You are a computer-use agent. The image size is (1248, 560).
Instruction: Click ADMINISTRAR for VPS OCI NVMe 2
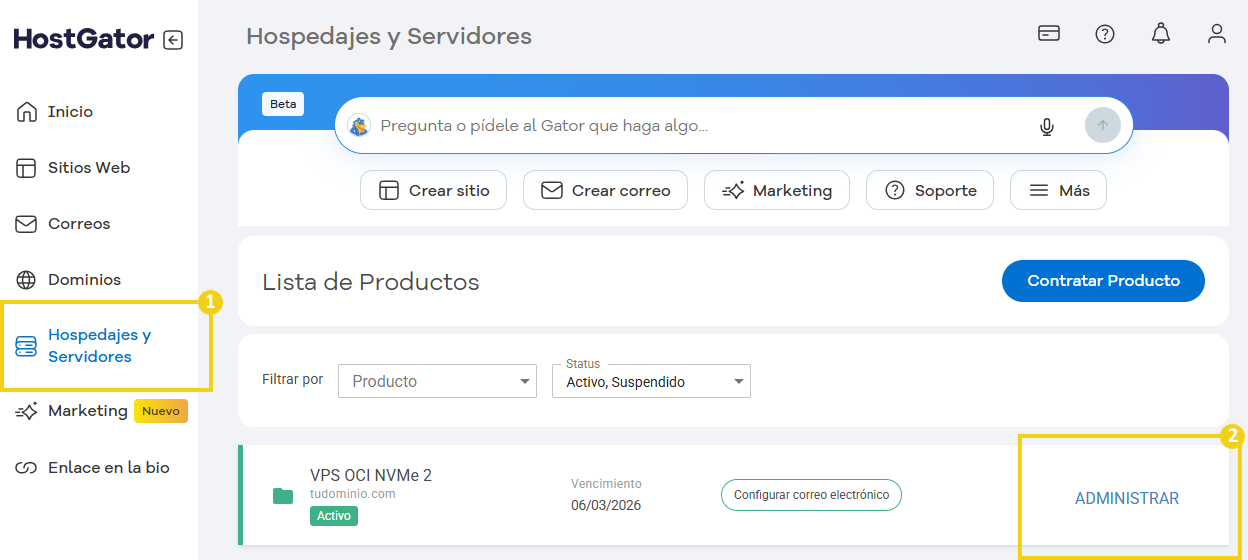tap(1127, 498)
